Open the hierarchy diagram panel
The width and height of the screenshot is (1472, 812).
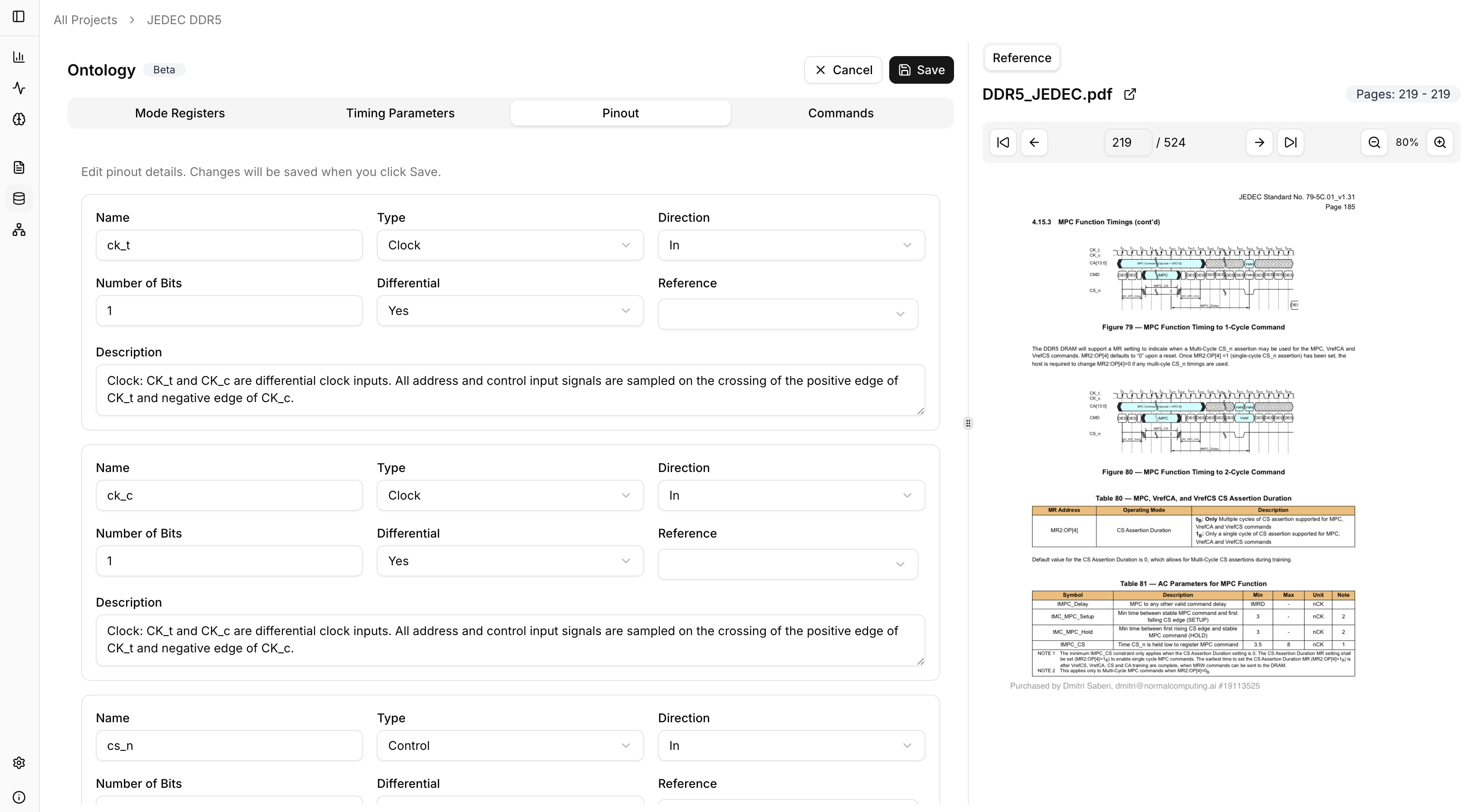point(19,230)
